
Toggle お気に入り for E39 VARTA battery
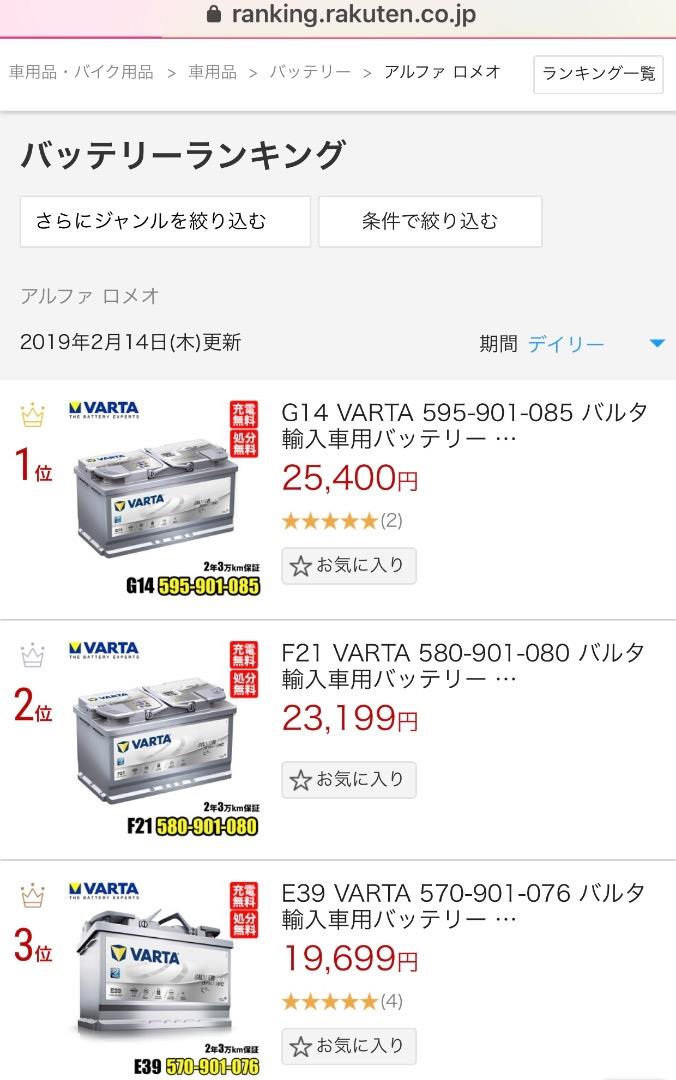[x=349, y=1046]
